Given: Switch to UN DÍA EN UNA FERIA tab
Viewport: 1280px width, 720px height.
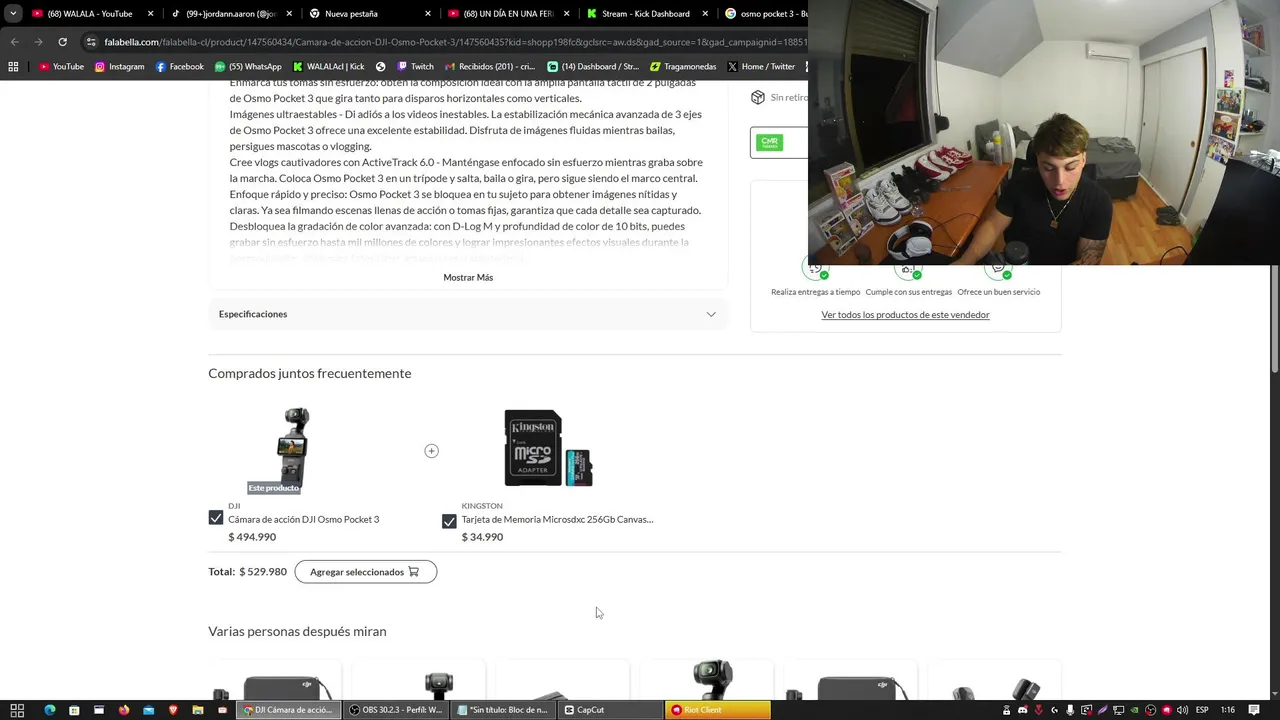Looking at the screenshot, I should (x=507, y=14).
